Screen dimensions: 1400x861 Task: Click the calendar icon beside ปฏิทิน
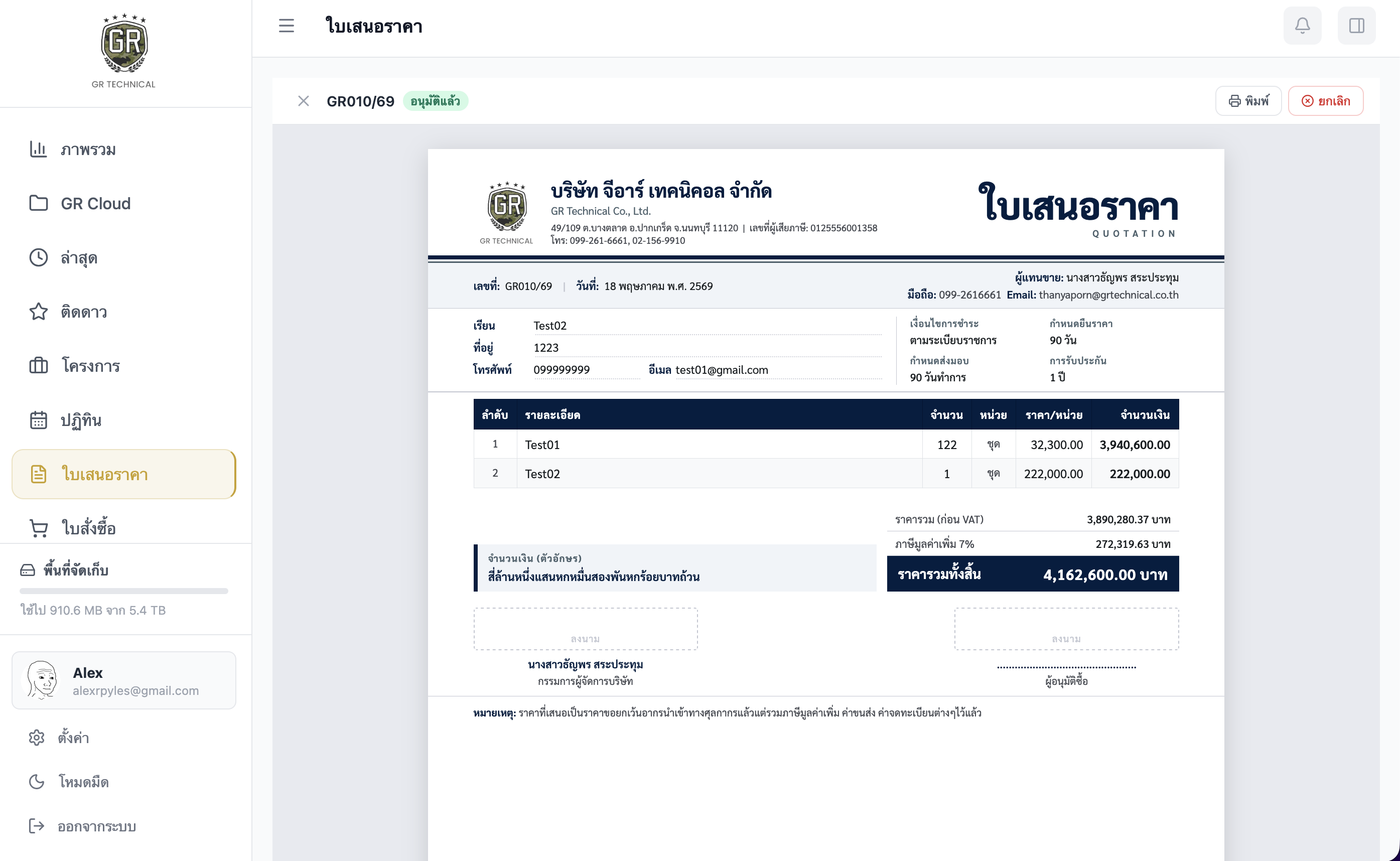point(38,420)
